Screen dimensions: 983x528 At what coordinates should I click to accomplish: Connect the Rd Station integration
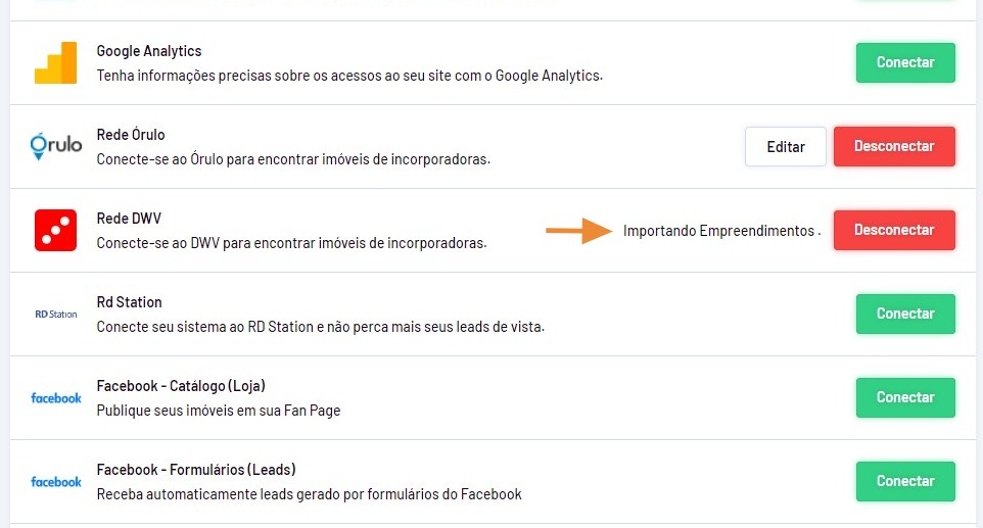click(x=905, y=314)
